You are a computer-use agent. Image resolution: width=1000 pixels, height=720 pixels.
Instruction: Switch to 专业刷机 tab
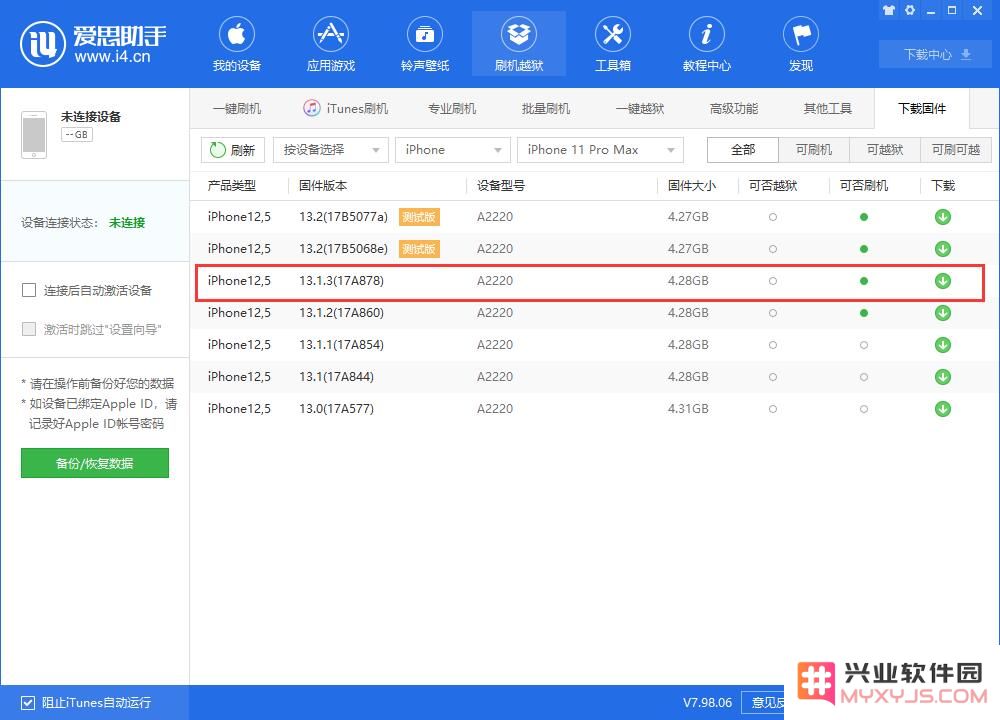tap(452, 108)
